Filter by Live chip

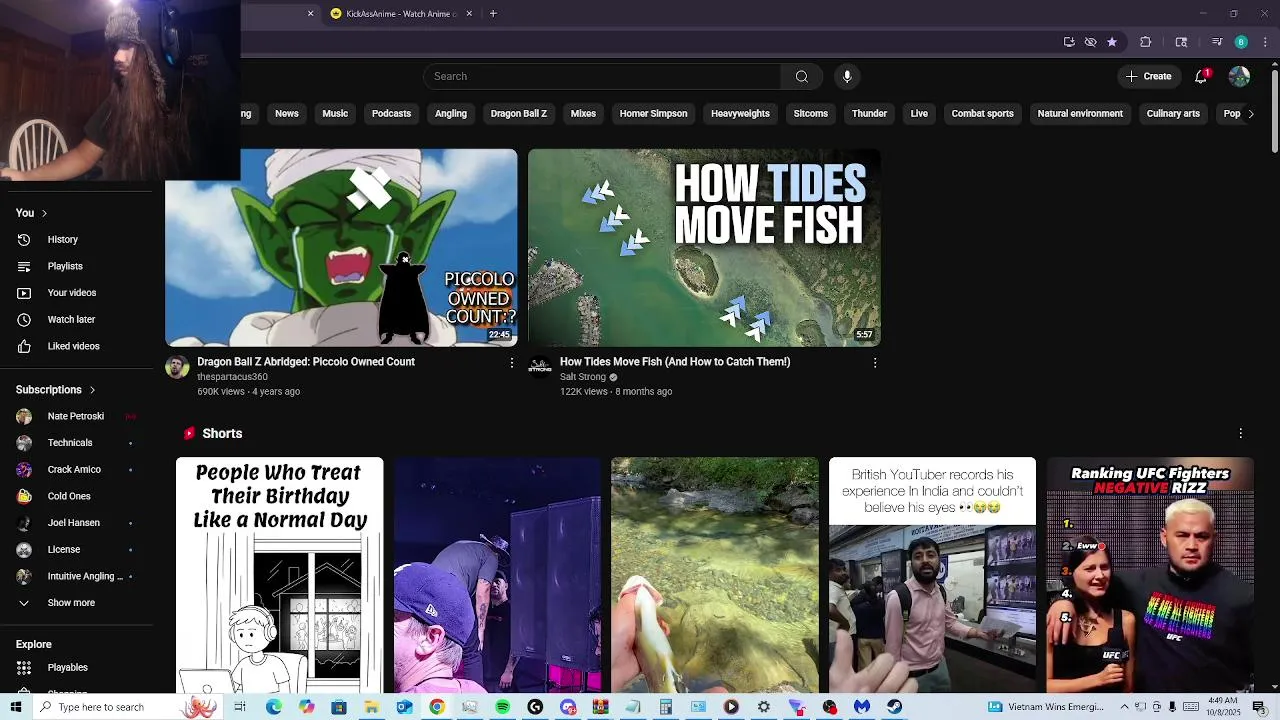(x=919, y=114)
